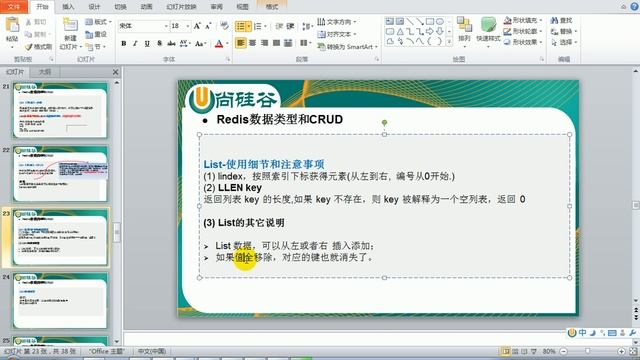Click the Select (选择) button

point(564,42)
